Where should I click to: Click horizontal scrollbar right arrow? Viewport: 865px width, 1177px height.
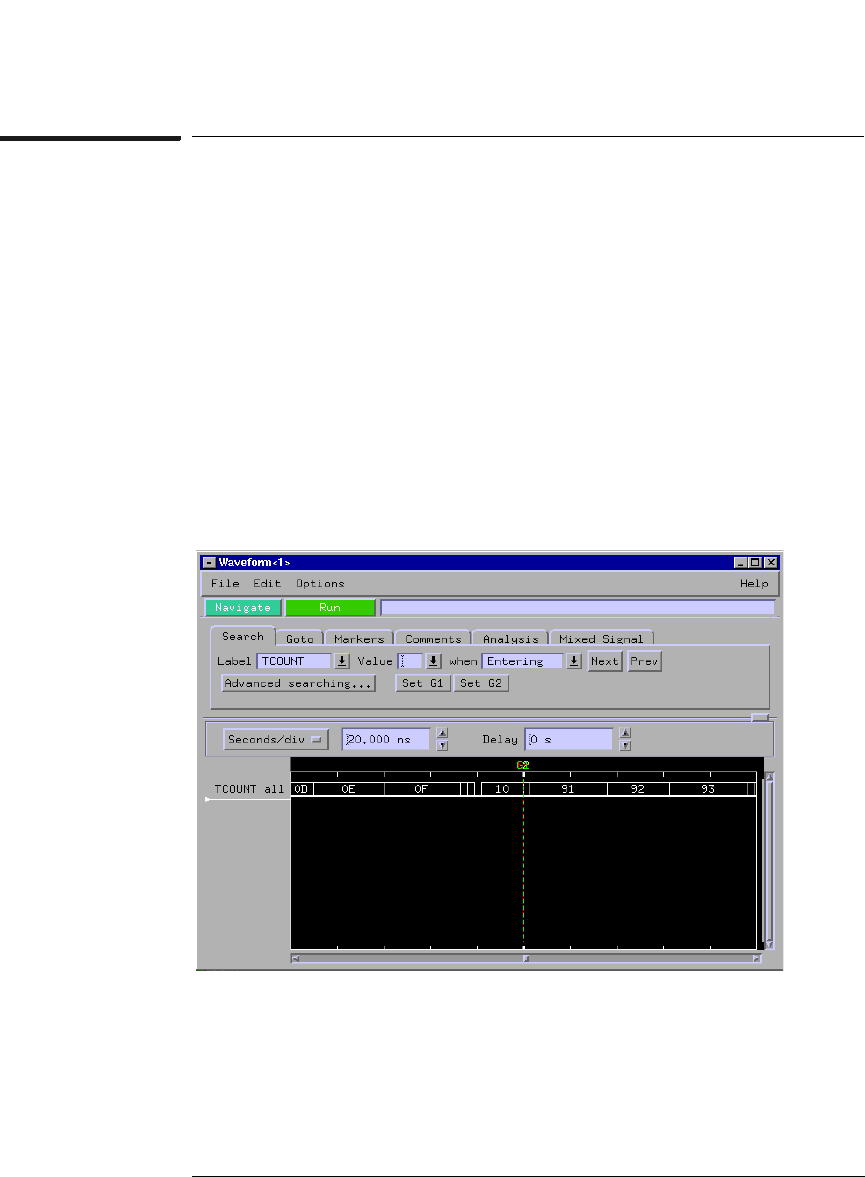[756, 959]
